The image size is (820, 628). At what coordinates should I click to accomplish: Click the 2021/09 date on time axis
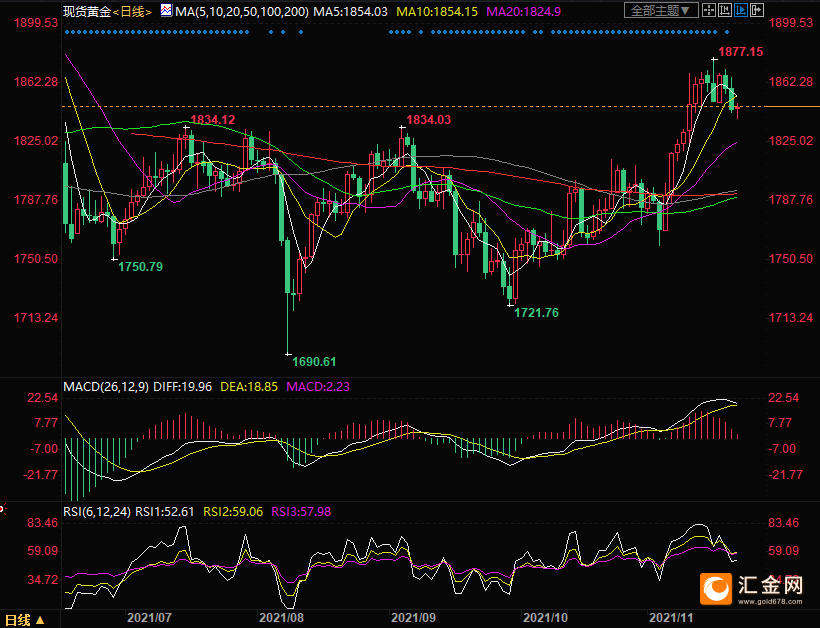[x=413, y=620]
